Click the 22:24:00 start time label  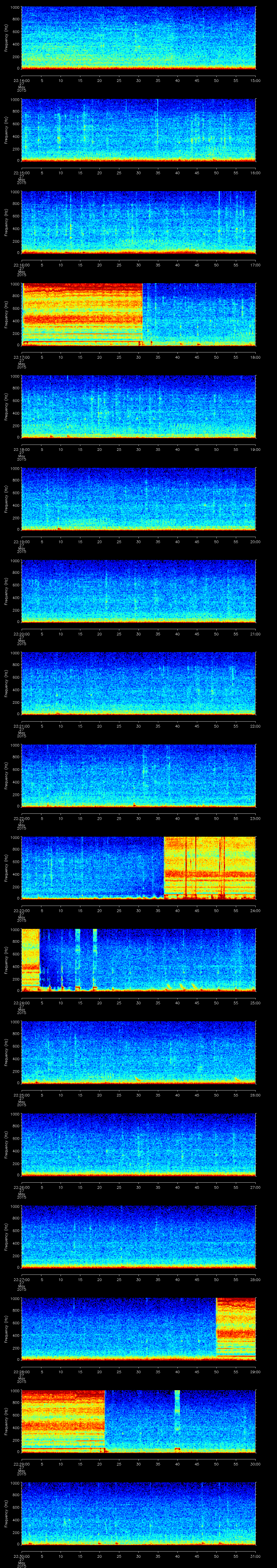pos(21,1003)
